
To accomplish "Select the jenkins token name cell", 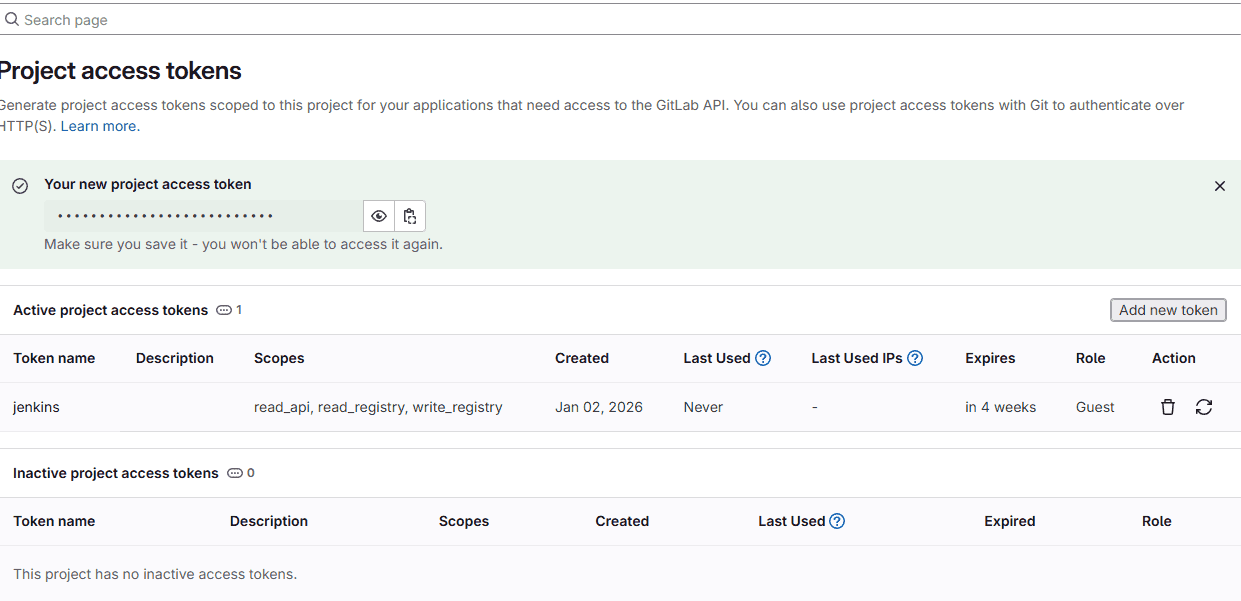I will 36,407.
